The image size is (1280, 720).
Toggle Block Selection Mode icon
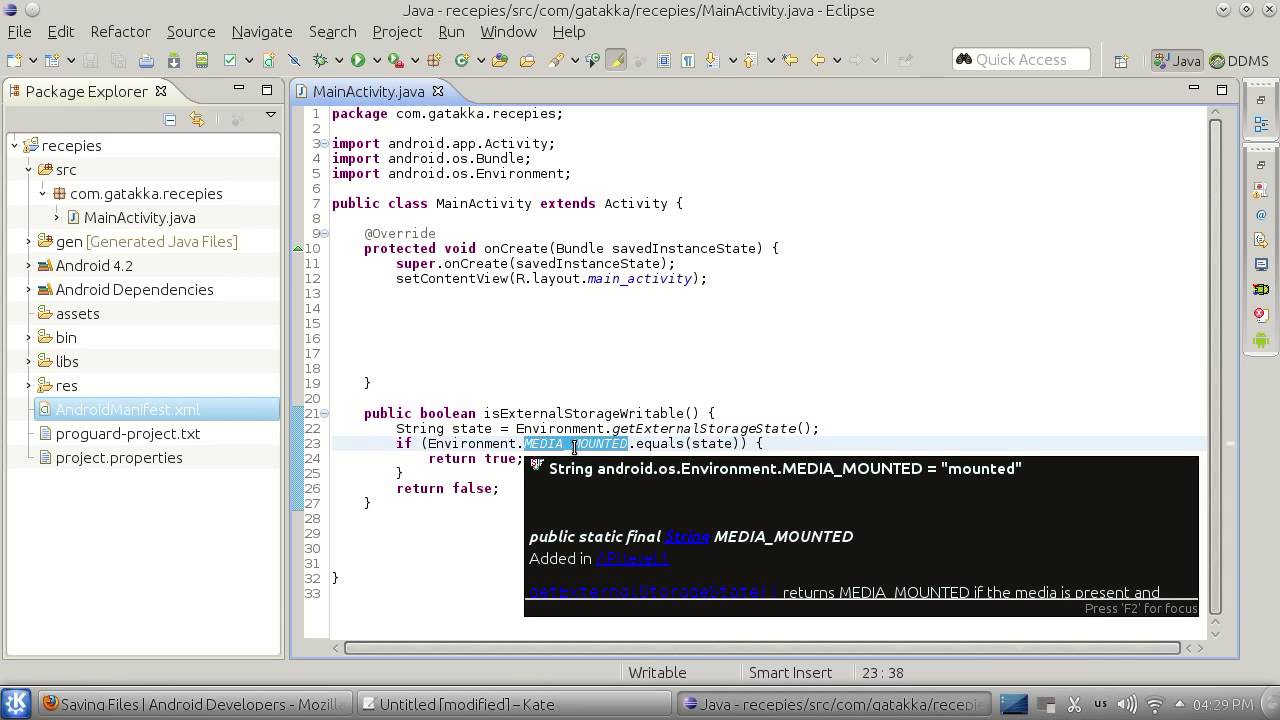[x=664, y=60]
